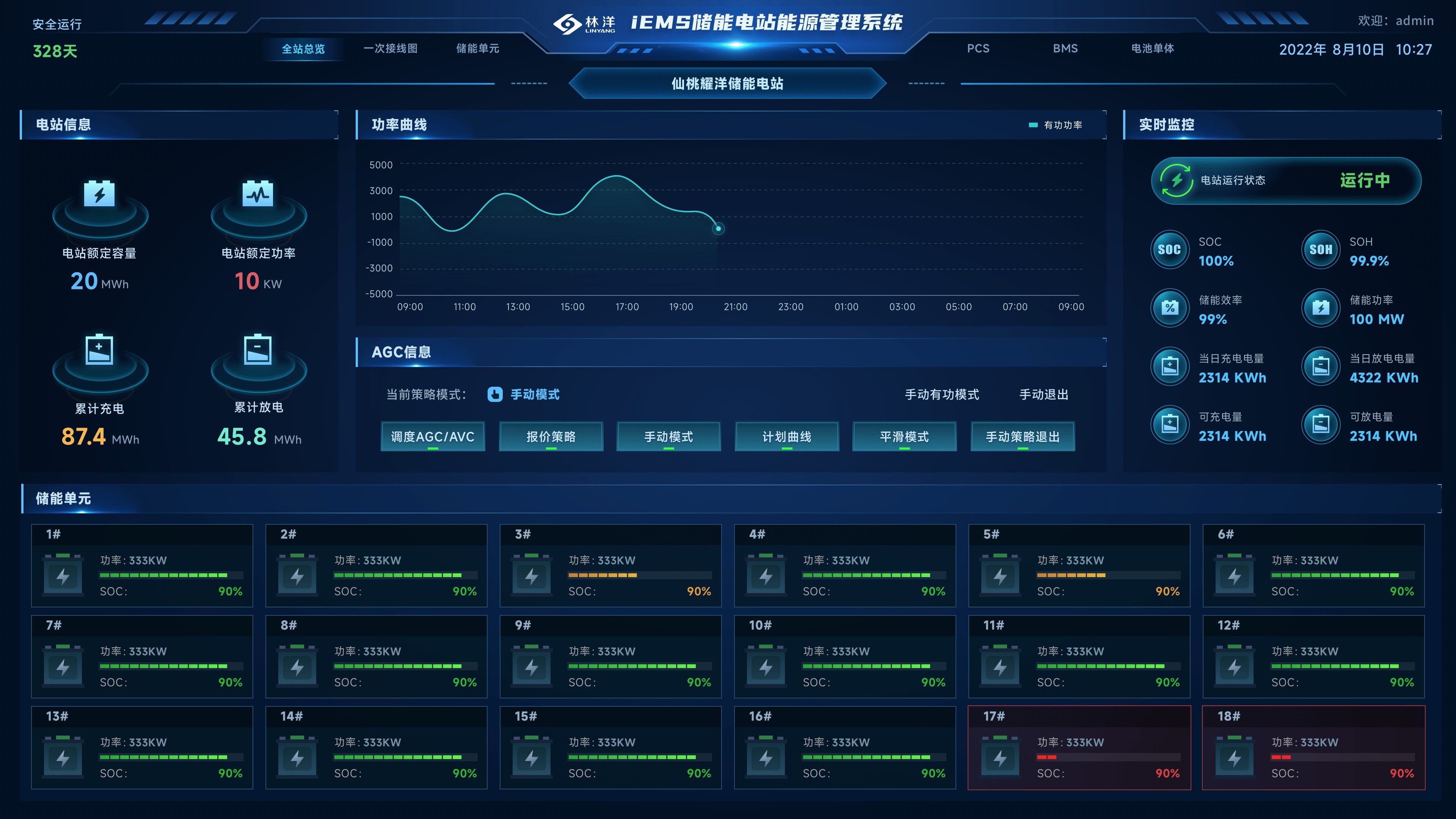Open the 一次接线图 tab
Screen dimensions: 1456x819
tap(391, 49)
